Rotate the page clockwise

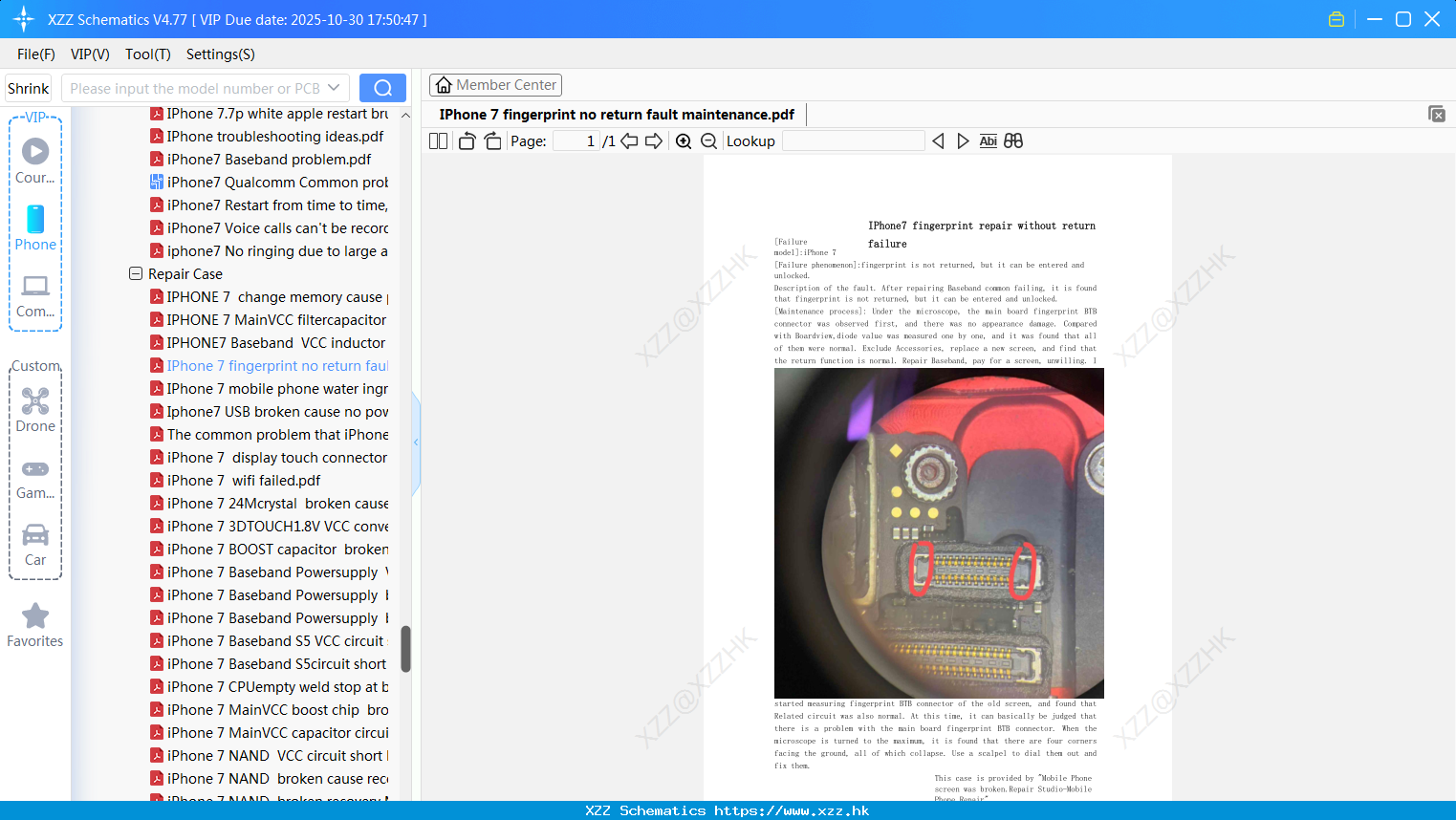point(492,140)
